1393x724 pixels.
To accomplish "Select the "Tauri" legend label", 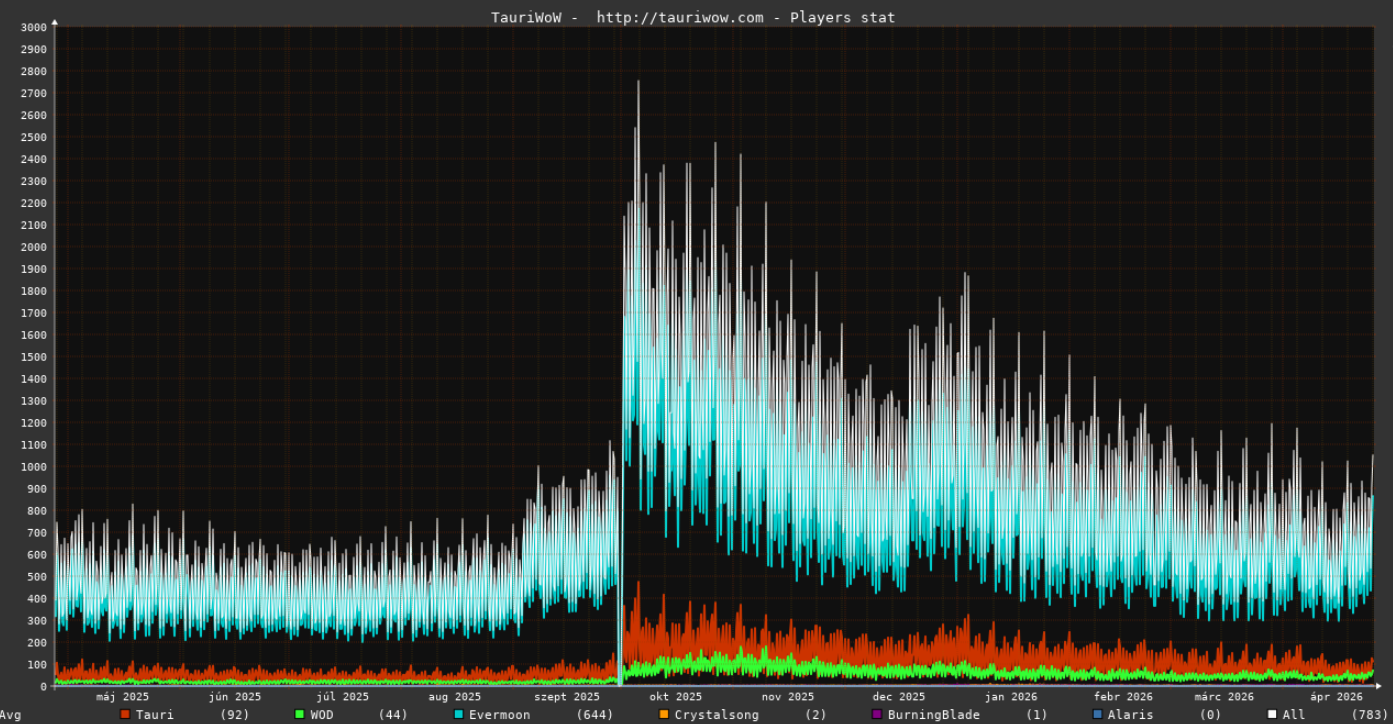I will click(x=155, y=715).
